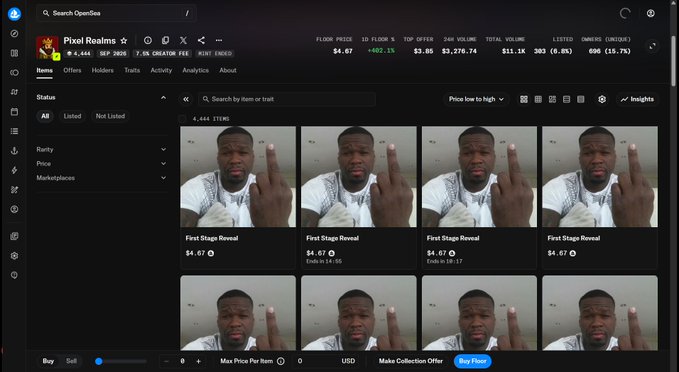Open the anchor icon in sidebar
The image size is (679, 372).
14,151
